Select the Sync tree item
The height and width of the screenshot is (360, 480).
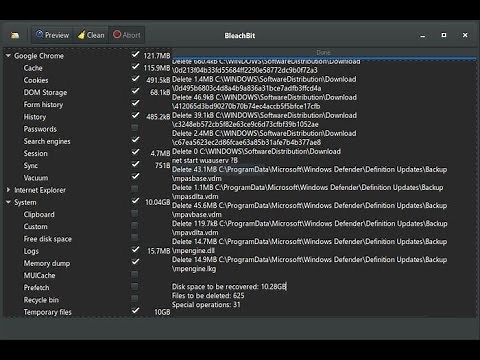point(30,166)
